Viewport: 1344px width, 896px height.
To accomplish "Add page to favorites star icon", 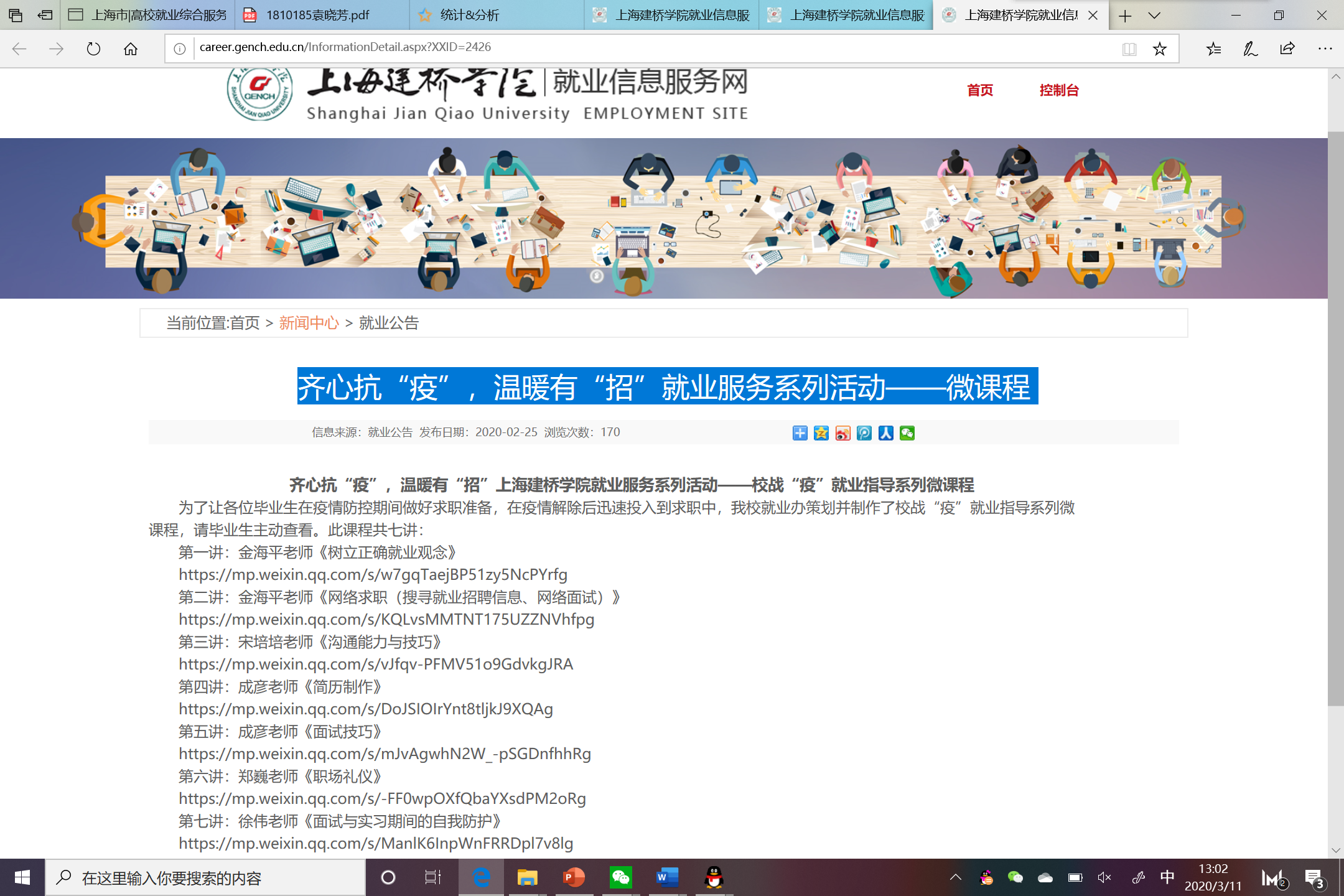I will pos(1159,49).
